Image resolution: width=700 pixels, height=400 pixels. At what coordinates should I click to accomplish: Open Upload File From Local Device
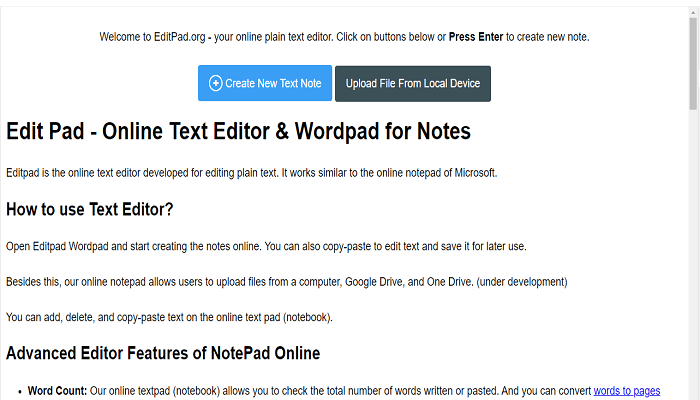click(x=412, y=83)
